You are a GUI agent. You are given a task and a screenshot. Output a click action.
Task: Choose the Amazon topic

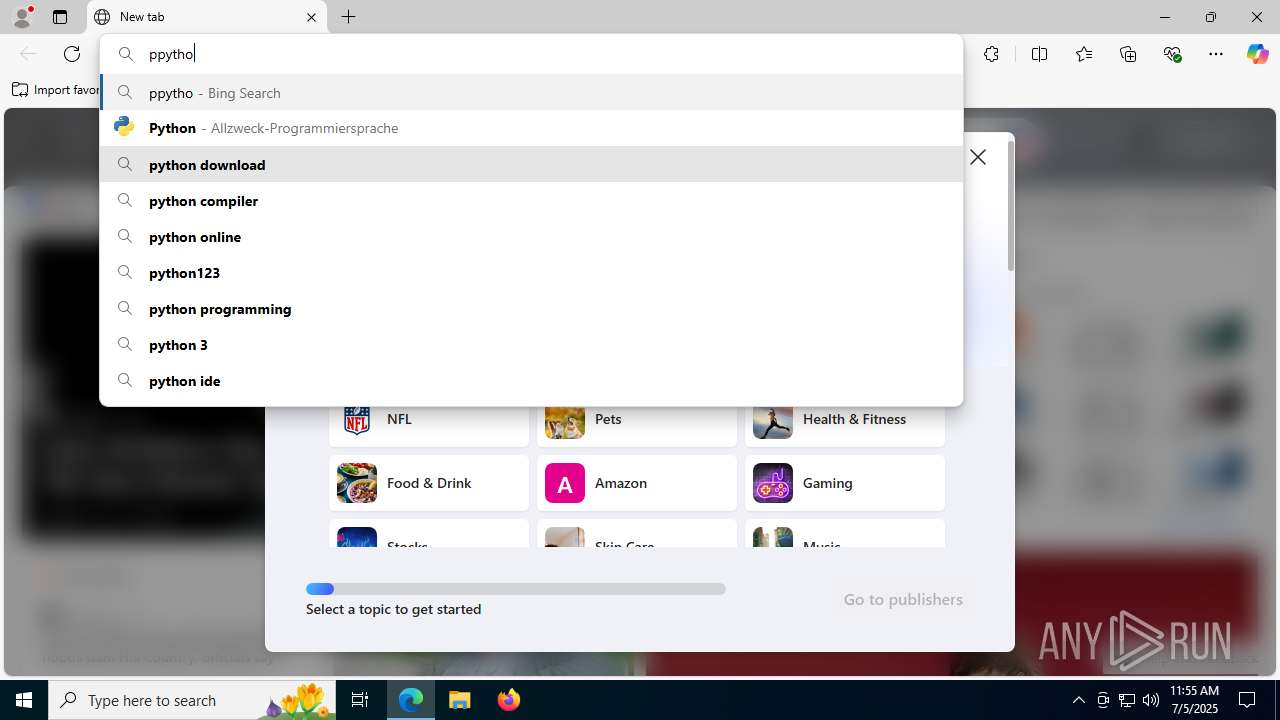pyautogui.click(x=637, y=483)
